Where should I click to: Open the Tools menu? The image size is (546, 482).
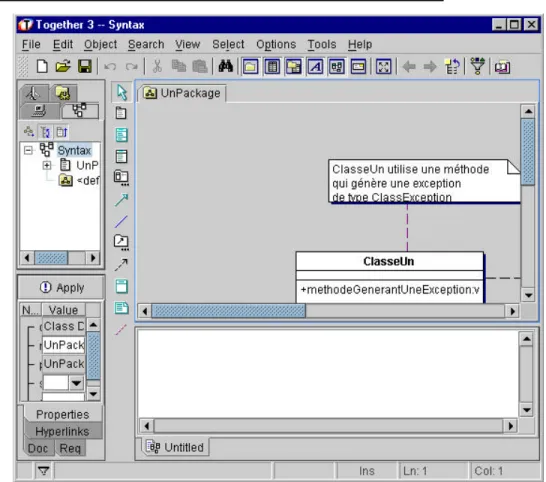[x=322, y=45]
